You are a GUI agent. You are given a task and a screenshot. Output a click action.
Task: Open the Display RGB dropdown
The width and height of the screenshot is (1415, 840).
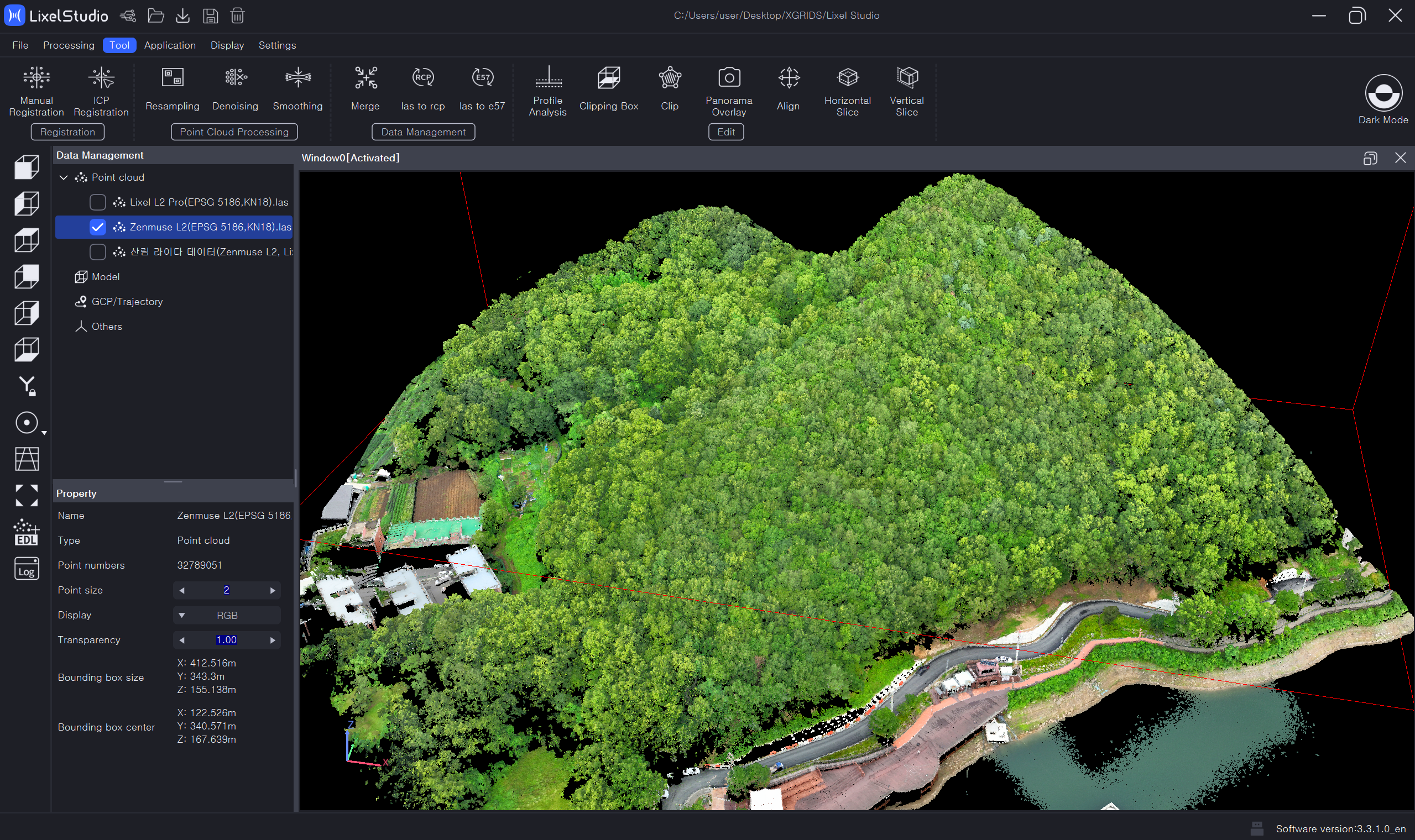tap(227, 615)
